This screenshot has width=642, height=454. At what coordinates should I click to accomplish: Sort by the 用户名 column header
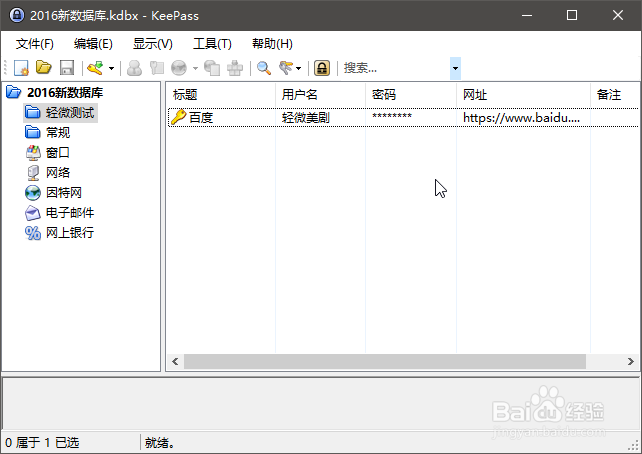point(320,95)
